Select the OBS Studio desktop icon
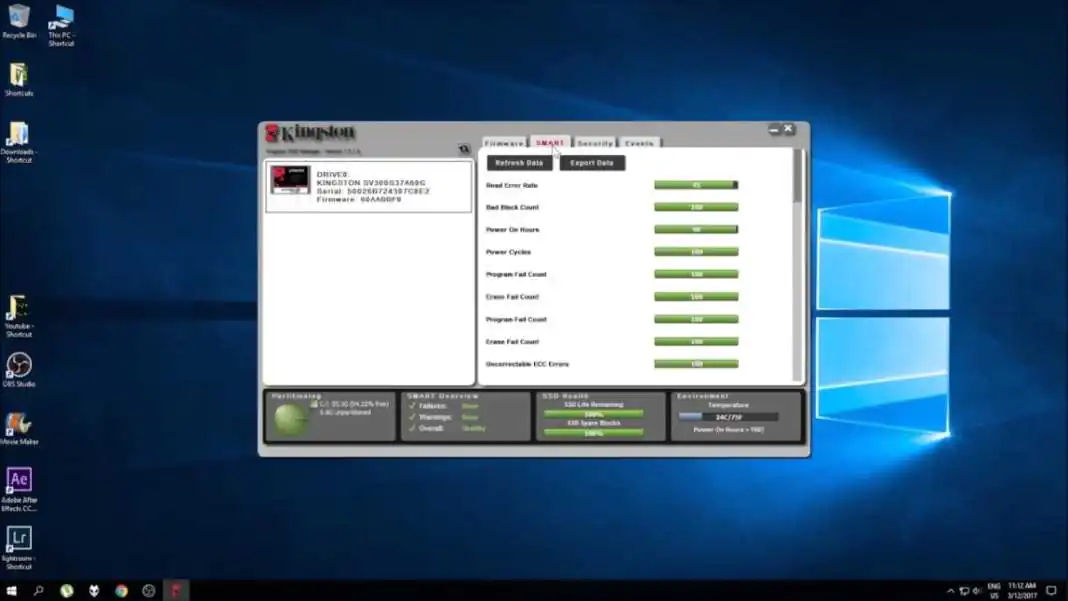1068x601 pixels. coord(18,370)
